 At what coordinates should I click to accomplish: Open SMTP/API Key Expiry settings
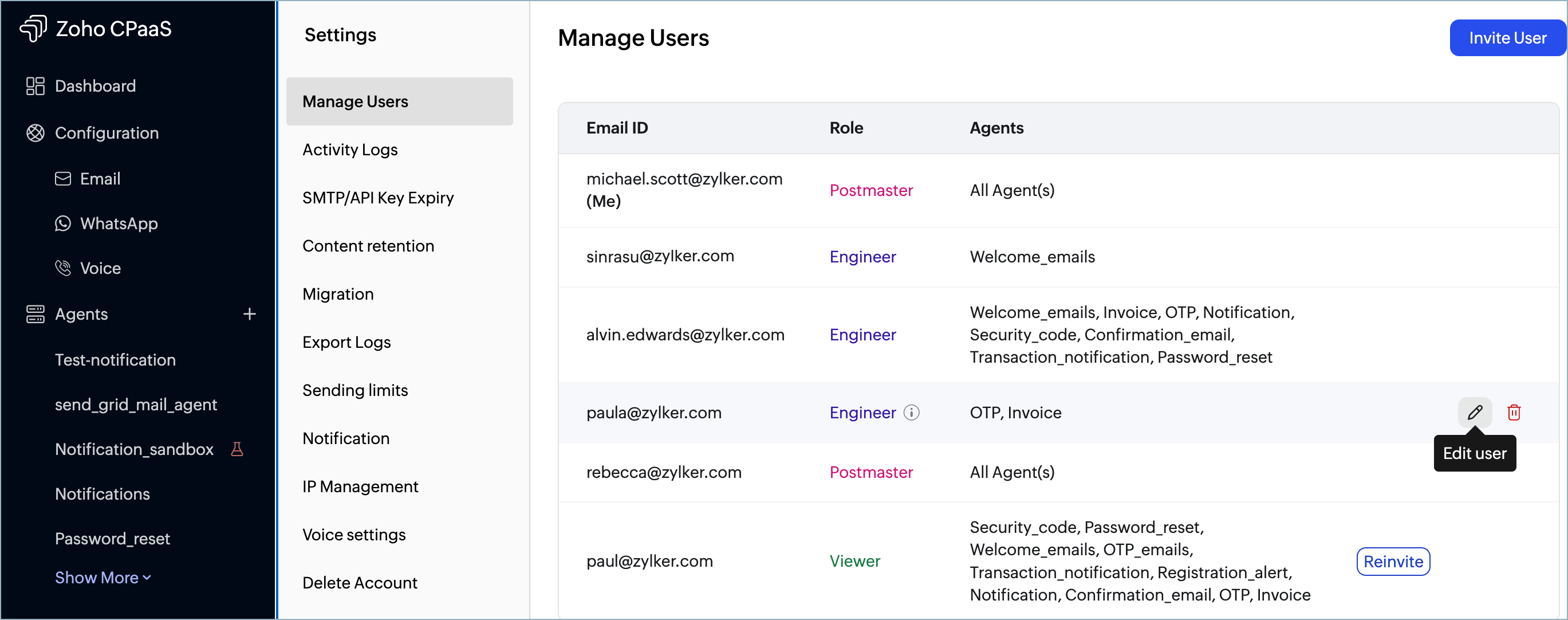378,197
